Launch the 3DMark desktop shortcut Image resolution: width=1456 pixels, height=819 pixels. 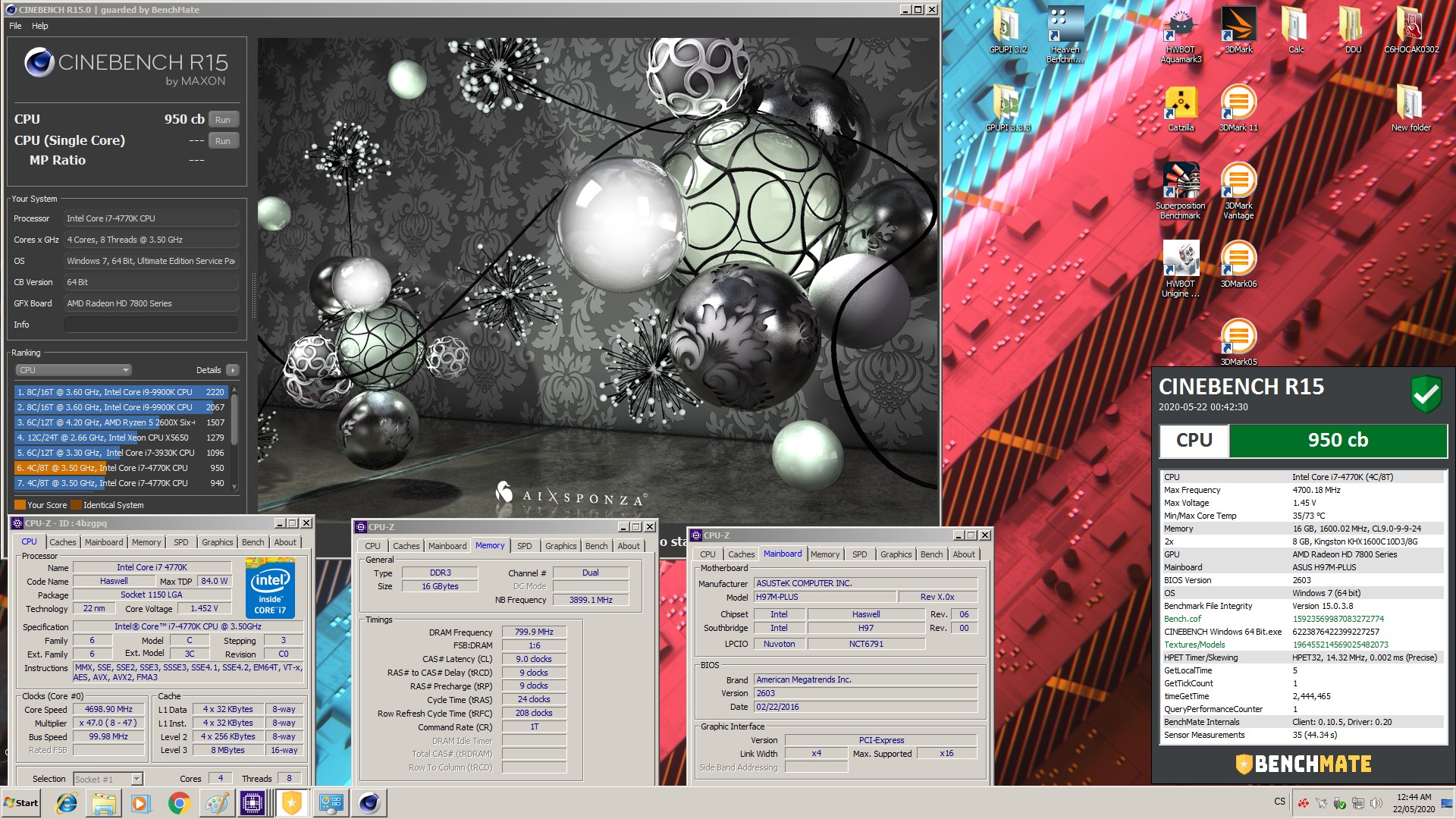pos(1238,30)
